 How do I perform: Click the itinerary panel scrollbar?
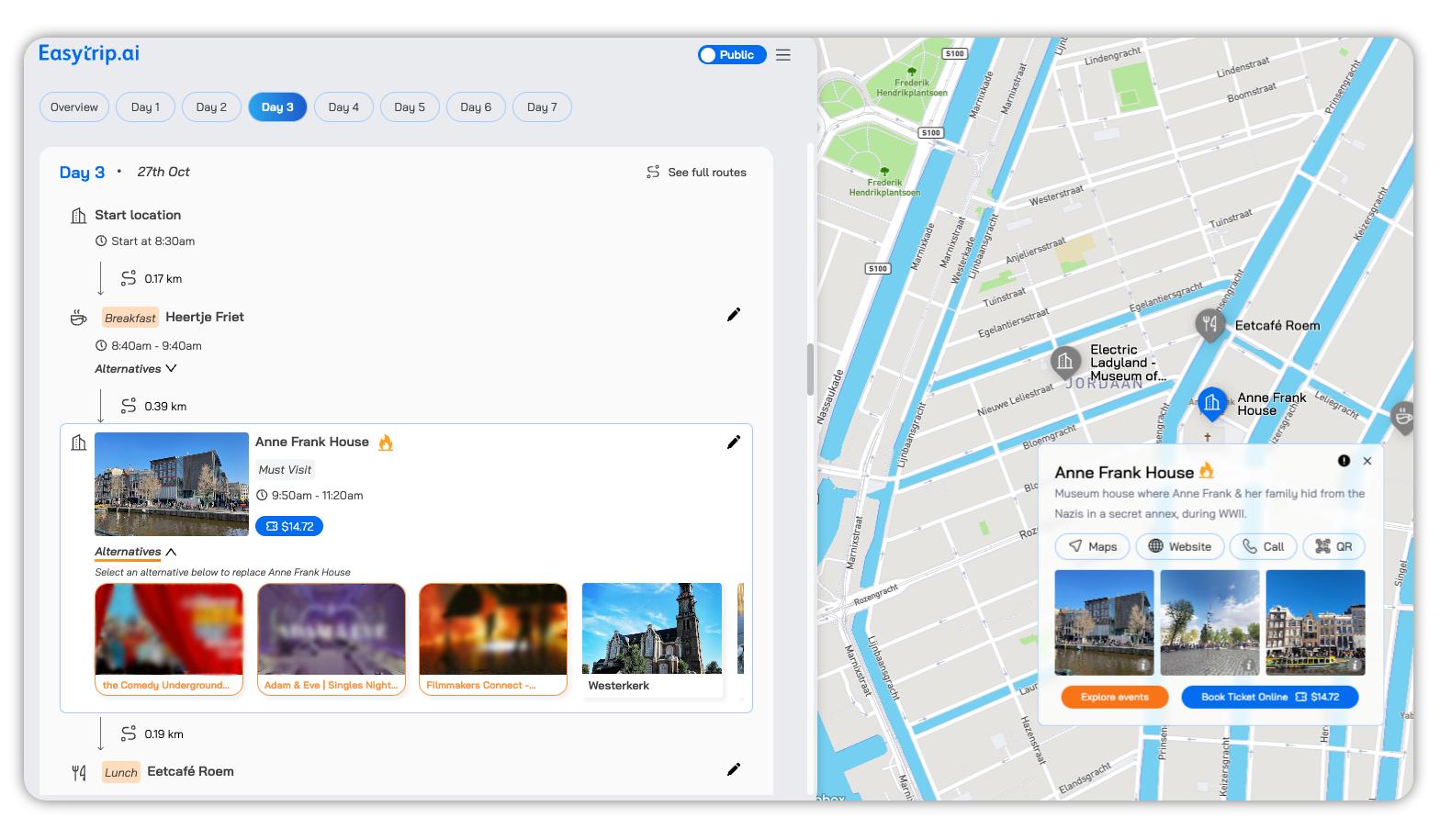click(810, 369)
